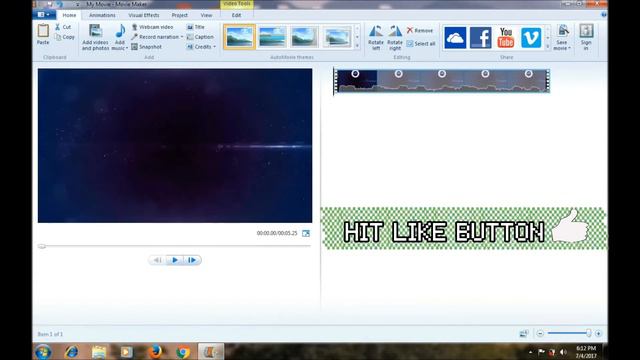640x360 pixels.
Task: Click the volume speaker tray icon
Action: [563, 352]
